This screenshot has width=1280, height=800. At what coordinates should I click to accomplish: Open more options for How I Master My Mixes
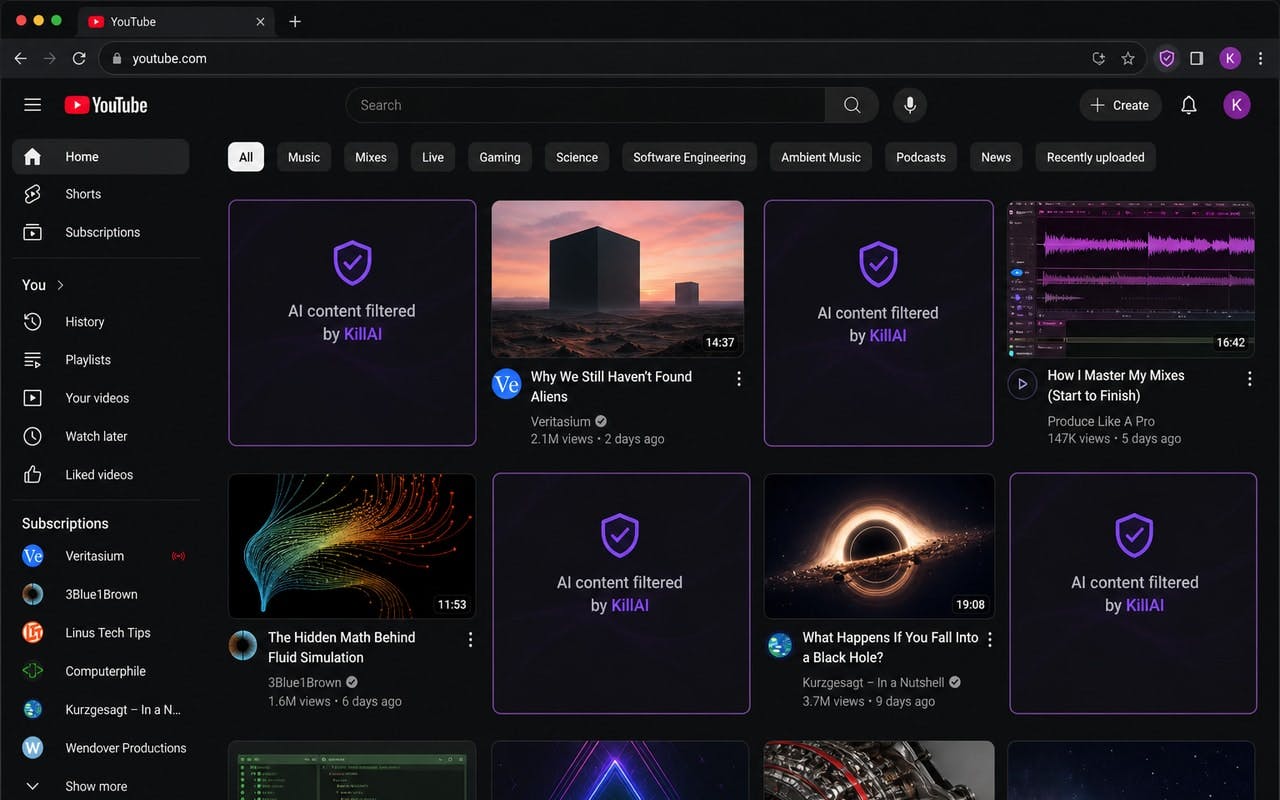click(x=1249, y=378)
